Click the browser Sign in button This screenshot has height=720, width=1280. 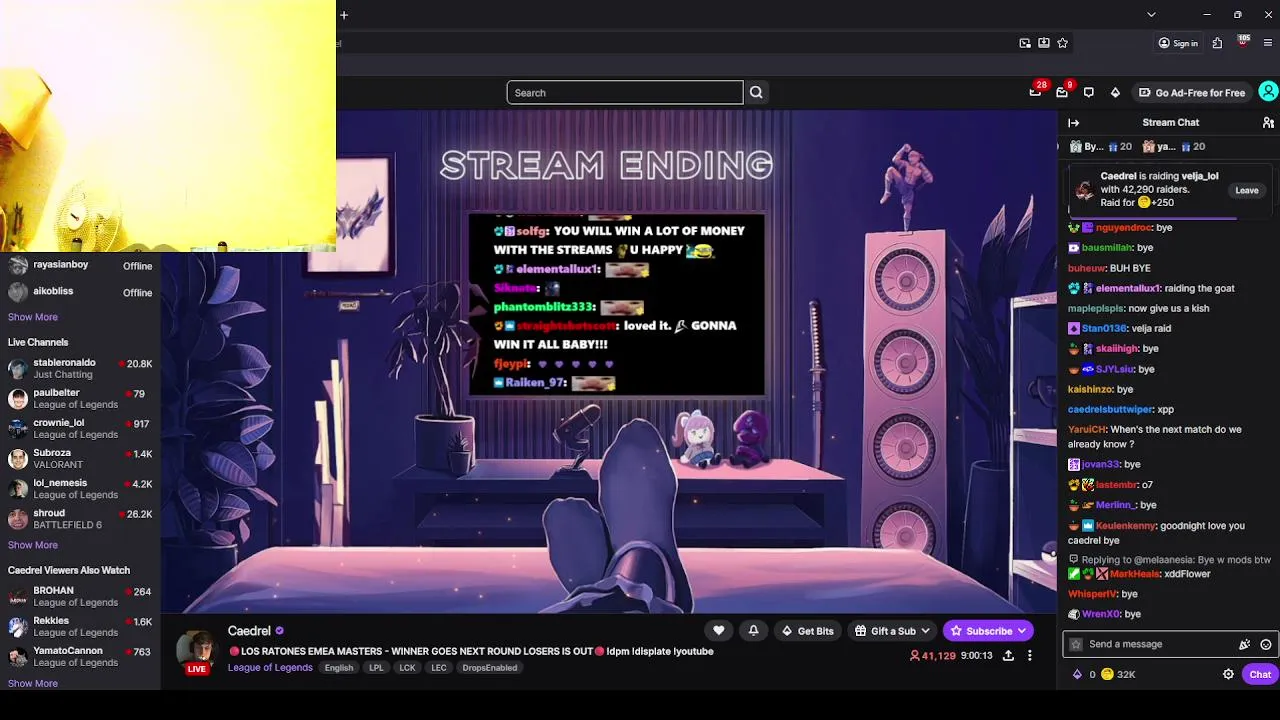(1178, 43)
